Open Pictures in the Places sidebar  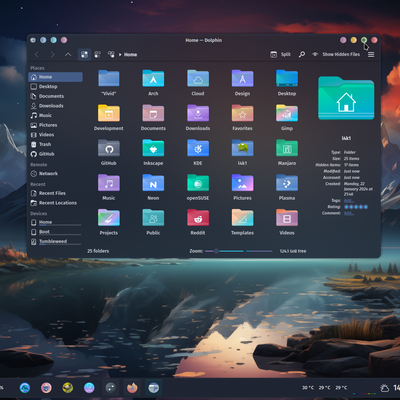click(56, 125)
